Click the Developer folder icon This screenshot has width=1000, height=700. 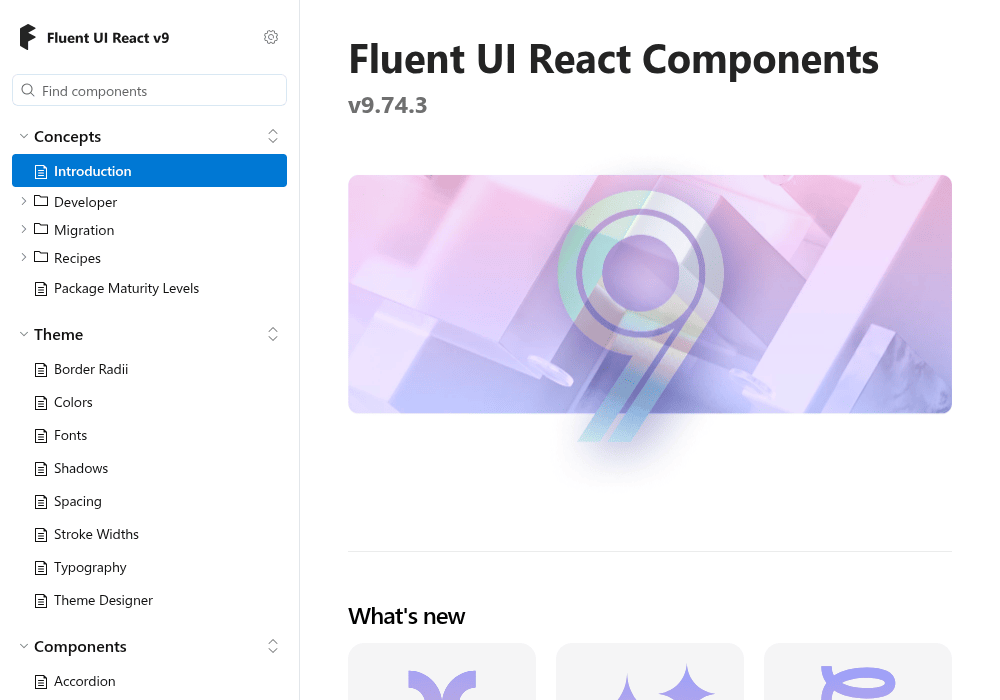[x=41, y=201]
